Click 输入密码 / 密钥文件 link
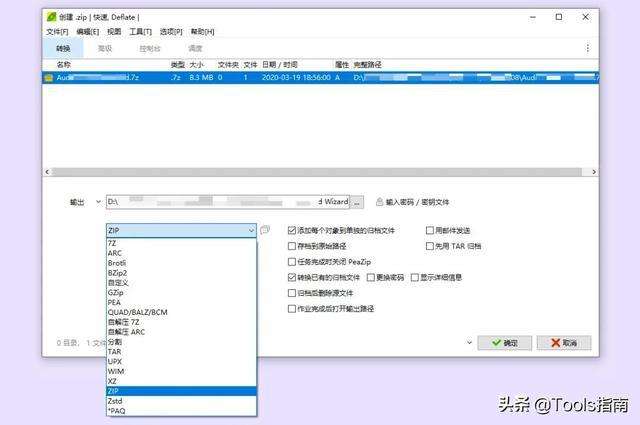This screenshot has height=425, width=640. (417, 202)
